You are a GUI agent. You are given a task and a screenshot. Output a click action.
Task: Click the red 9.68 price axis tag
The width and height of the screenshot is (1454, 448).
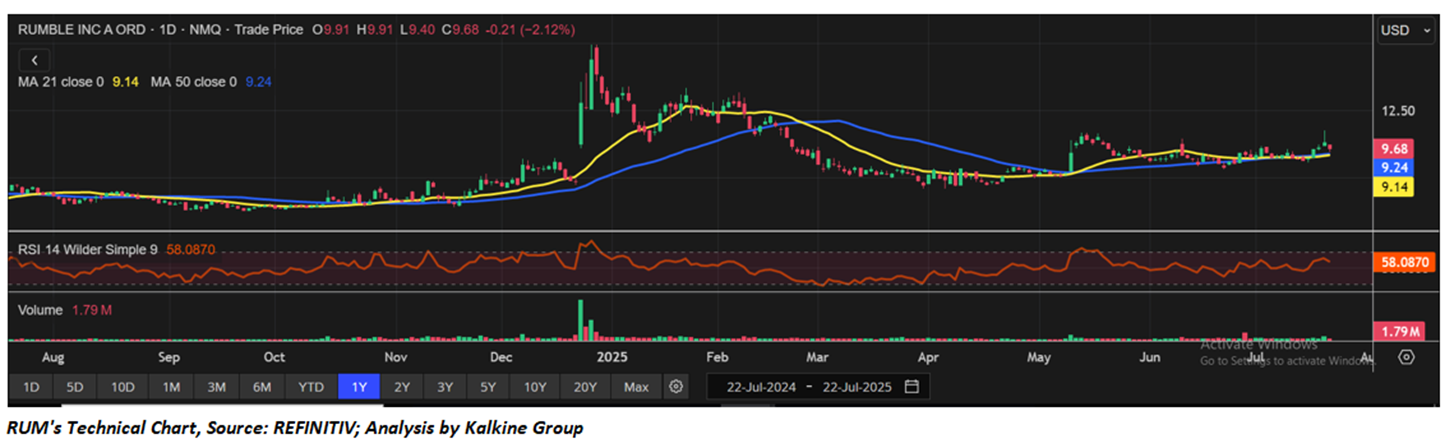point(1394,148)
